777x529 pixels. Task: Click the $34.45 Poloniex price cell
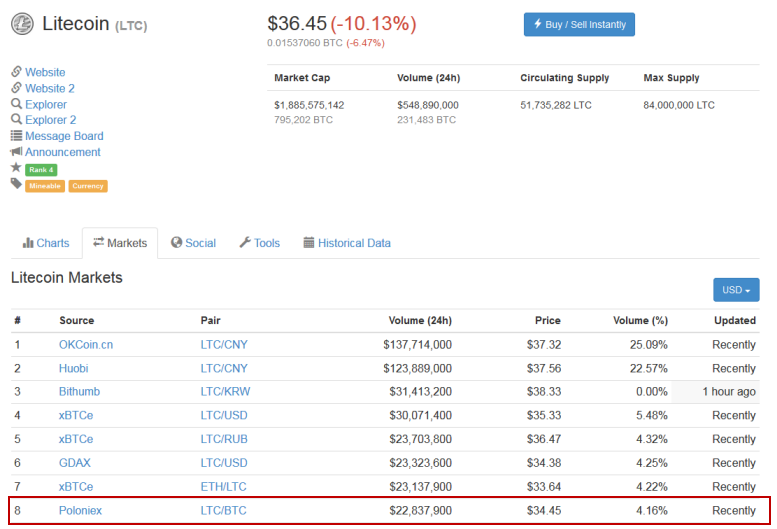tap(544, 511)
